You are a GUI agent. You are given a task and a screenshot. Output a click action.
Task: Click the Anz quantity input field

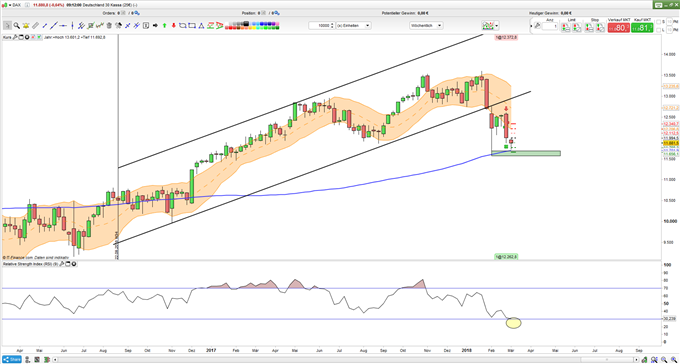(x=550, y=26)
